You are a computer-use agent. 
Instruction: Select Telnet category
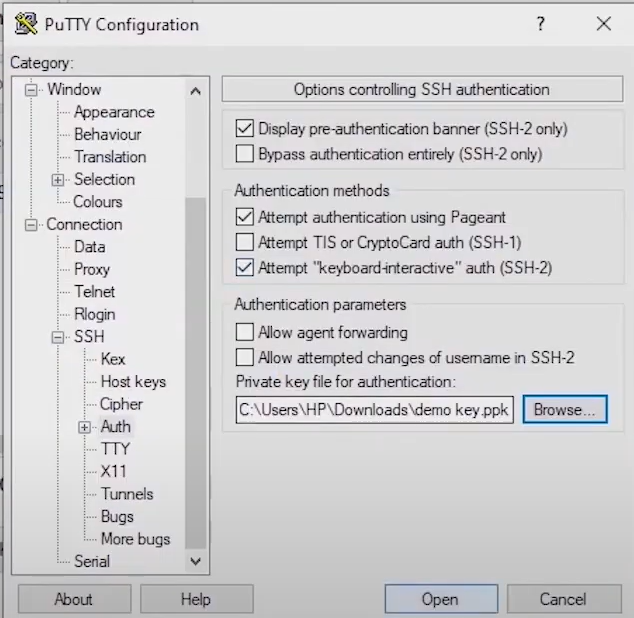pyautogui.click(x=95, y=292)
